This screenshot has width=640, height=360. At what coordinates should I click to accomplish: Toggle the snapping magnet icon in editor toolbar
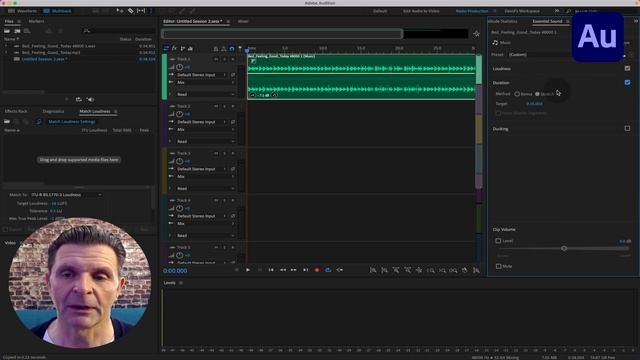[x=232, y=49]
